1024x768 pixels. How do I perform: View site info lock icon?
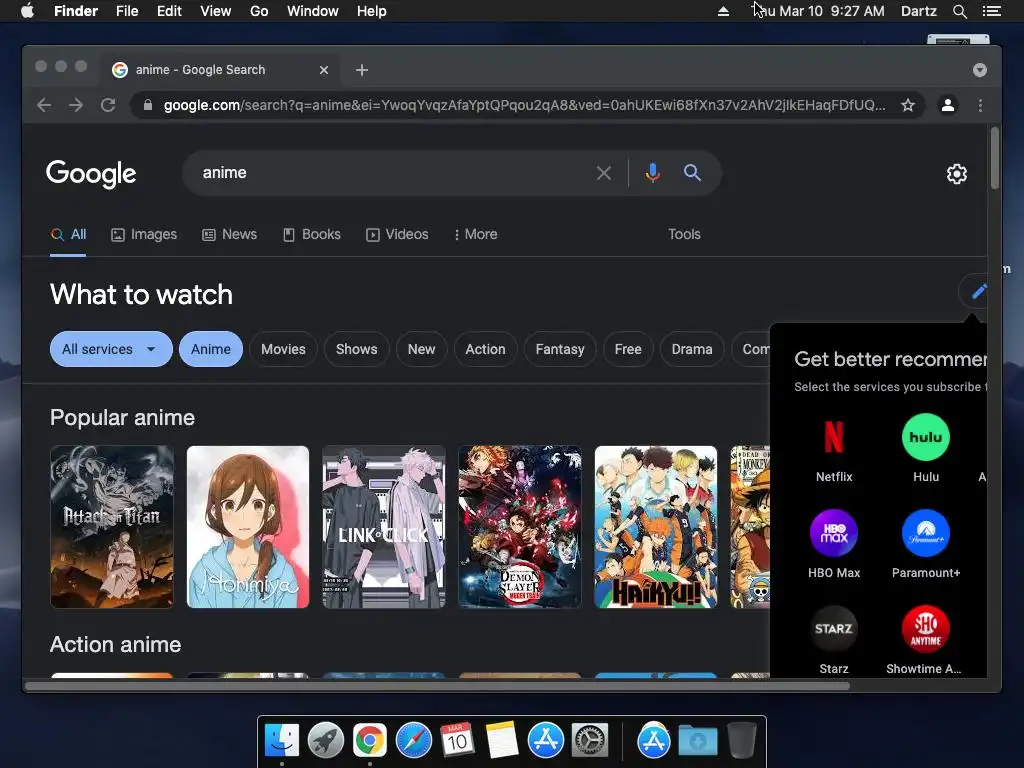(148, 105)
